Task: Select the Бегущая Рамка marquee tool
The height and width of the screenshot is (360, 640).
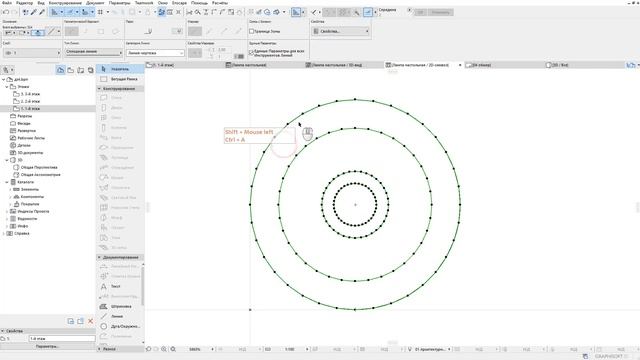Action: tap(120, 79)
